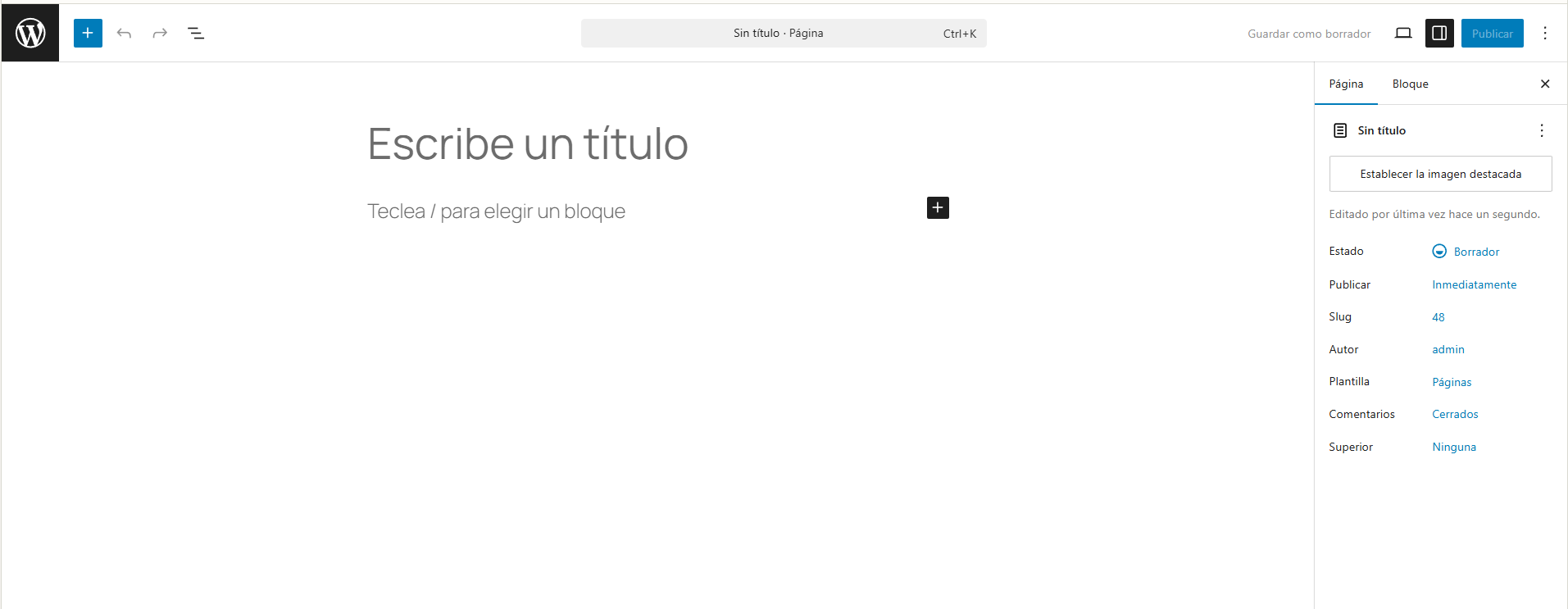Open the Borrador status dropdown

[x=1466, y=252]
